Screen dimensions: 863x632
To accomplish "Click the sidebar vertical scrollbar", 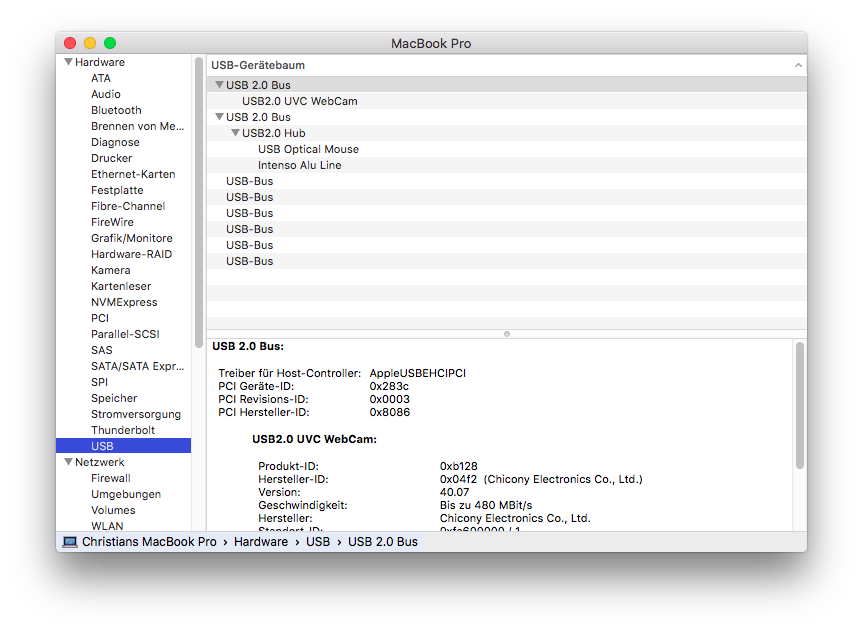I will click(x=199, y=200).
